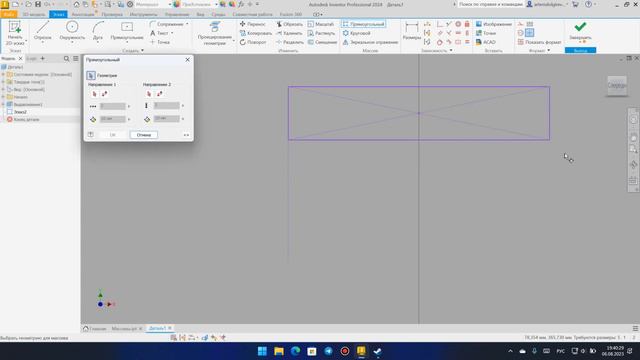
Task: Click the Save icon in quick access toolbar
Action: (38, 4)
